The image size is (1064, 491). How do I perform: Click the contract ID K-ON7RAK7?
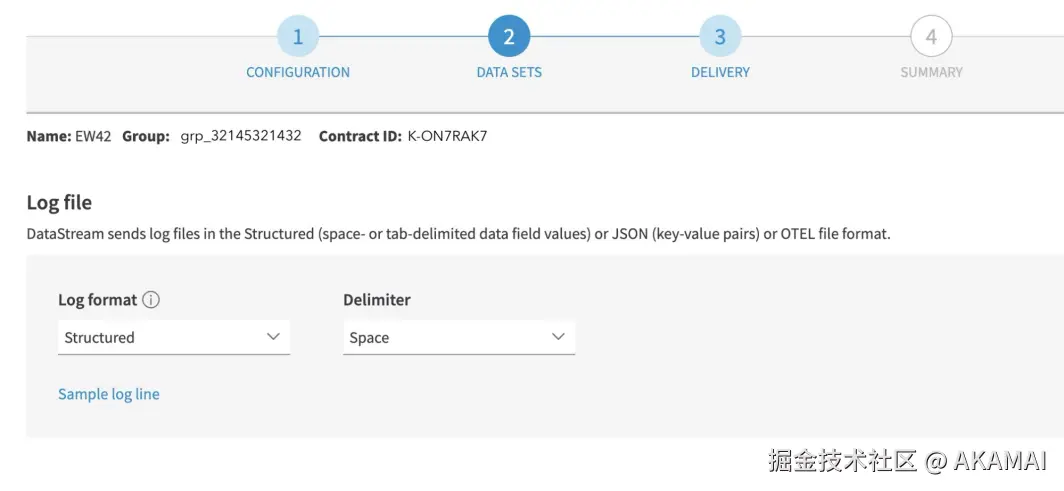click(x=447, y=136)
